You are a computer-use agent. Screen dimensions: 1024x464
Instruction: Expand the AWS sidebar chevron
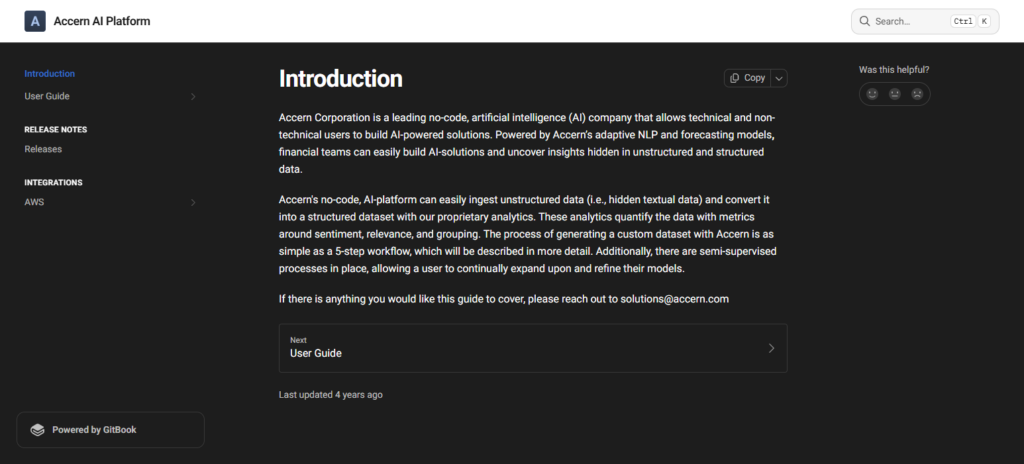pyautogui.click(x=193, y=203)
